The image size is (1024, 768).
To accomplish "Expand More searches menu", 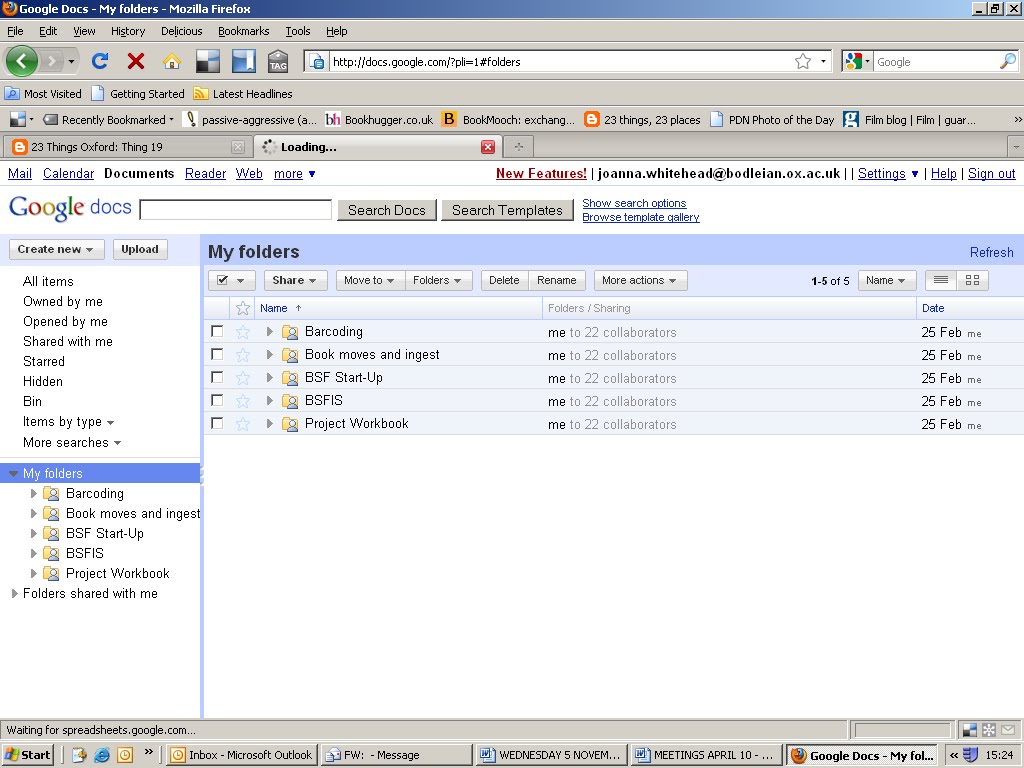I will click(72, 443).
